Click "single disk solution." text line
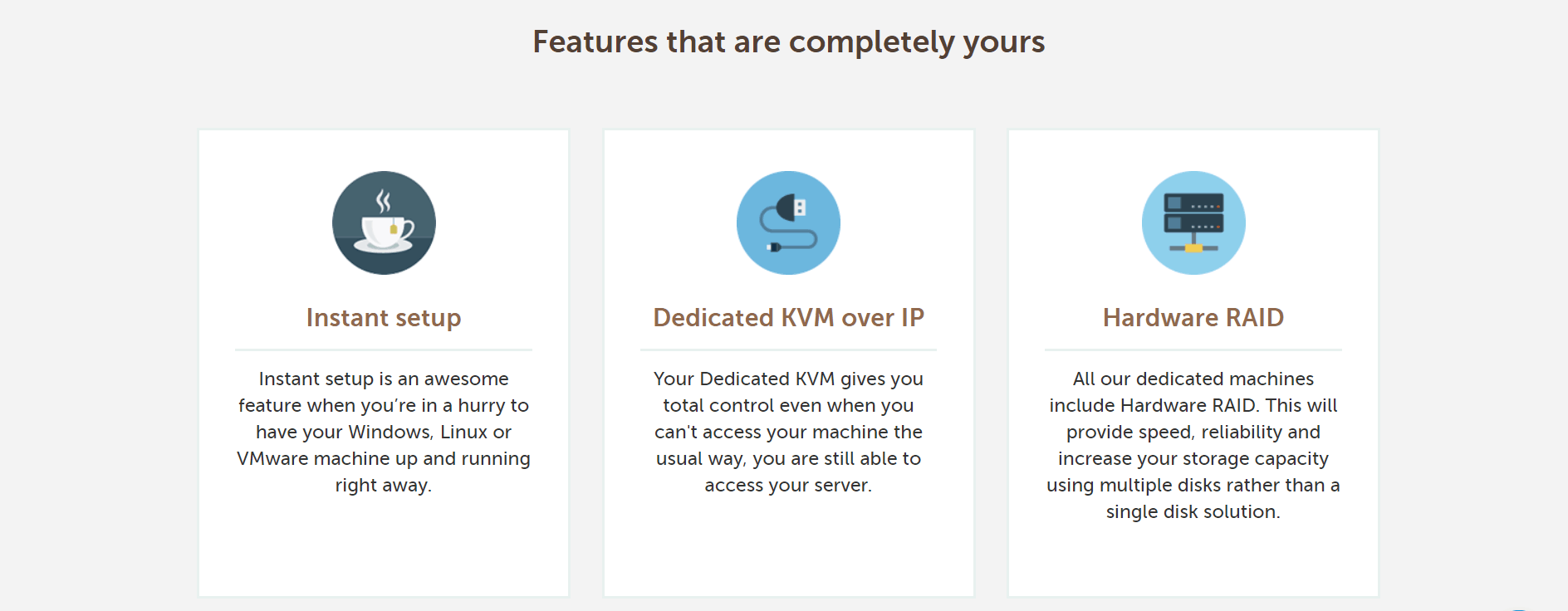The image size is (1568, 611). (x=1193, y=511)
